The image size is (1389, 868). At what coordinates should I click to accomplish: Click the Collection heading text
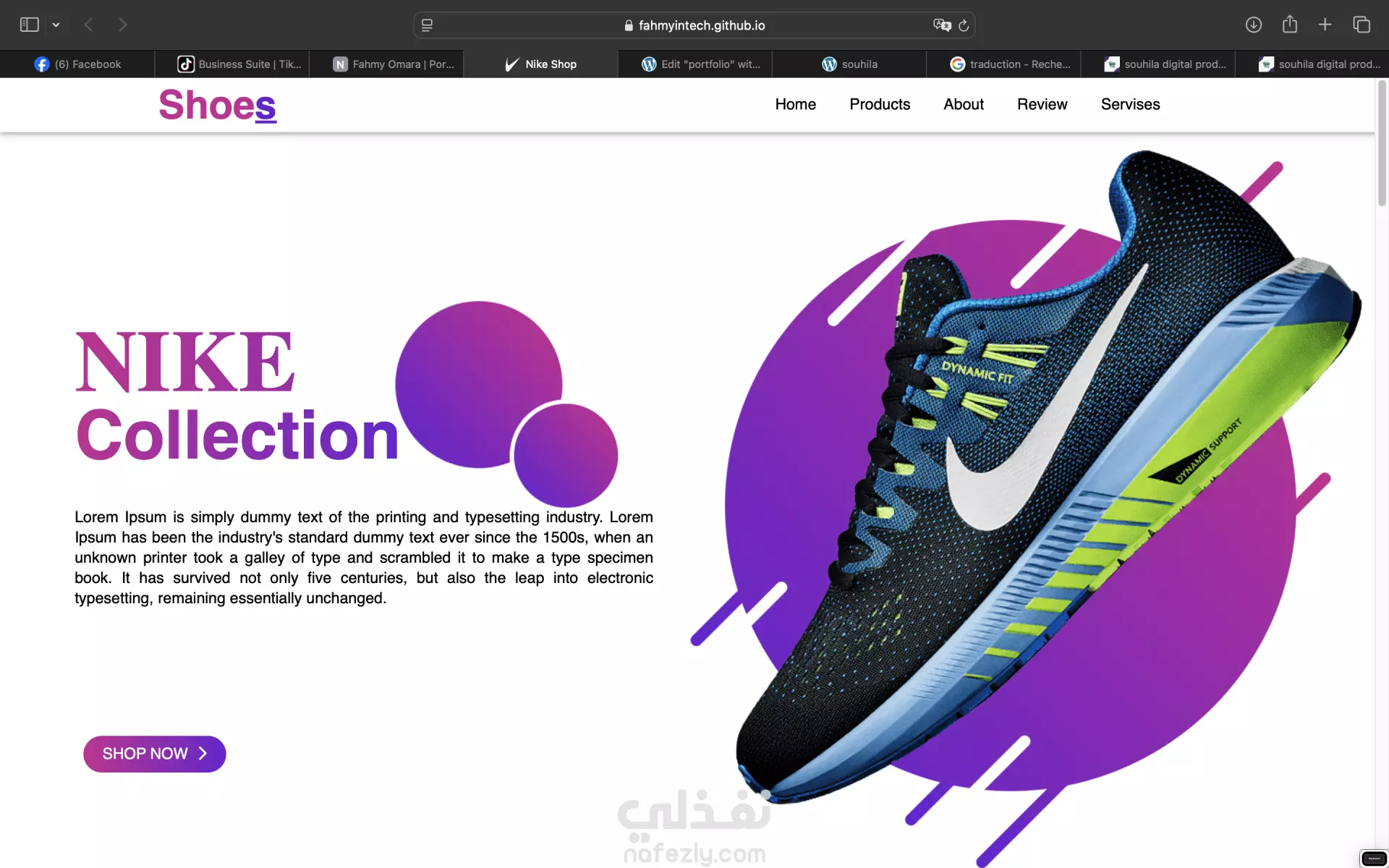237,435
